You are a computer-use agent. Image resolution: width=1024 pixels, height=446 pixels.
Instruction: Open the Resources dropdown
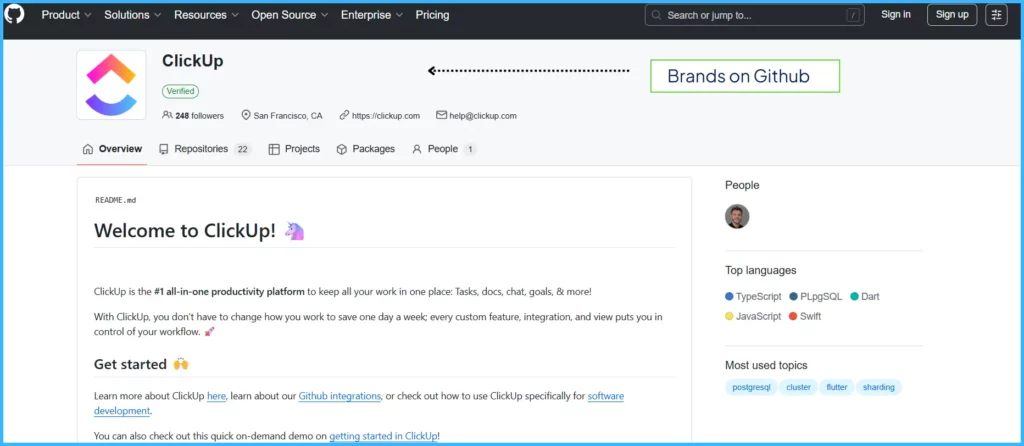pyautogui.click(x=206, y=14)
